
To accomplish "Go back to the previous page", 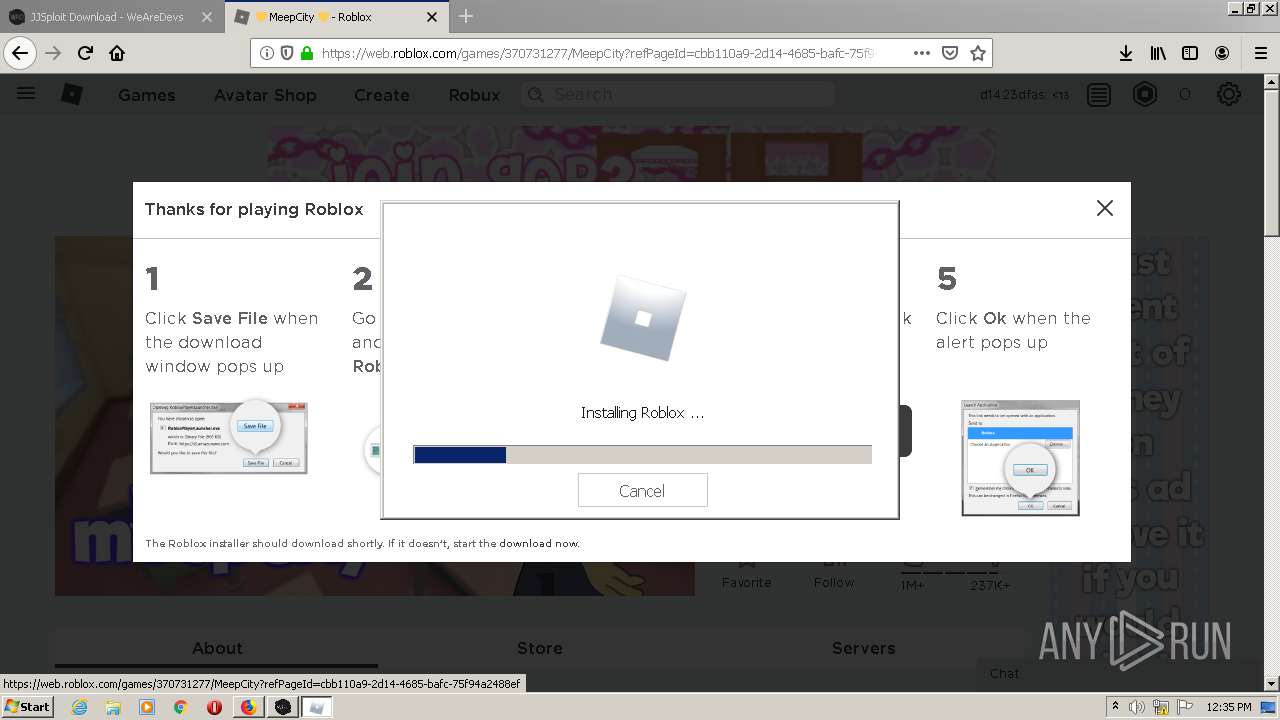I will 20,53.
